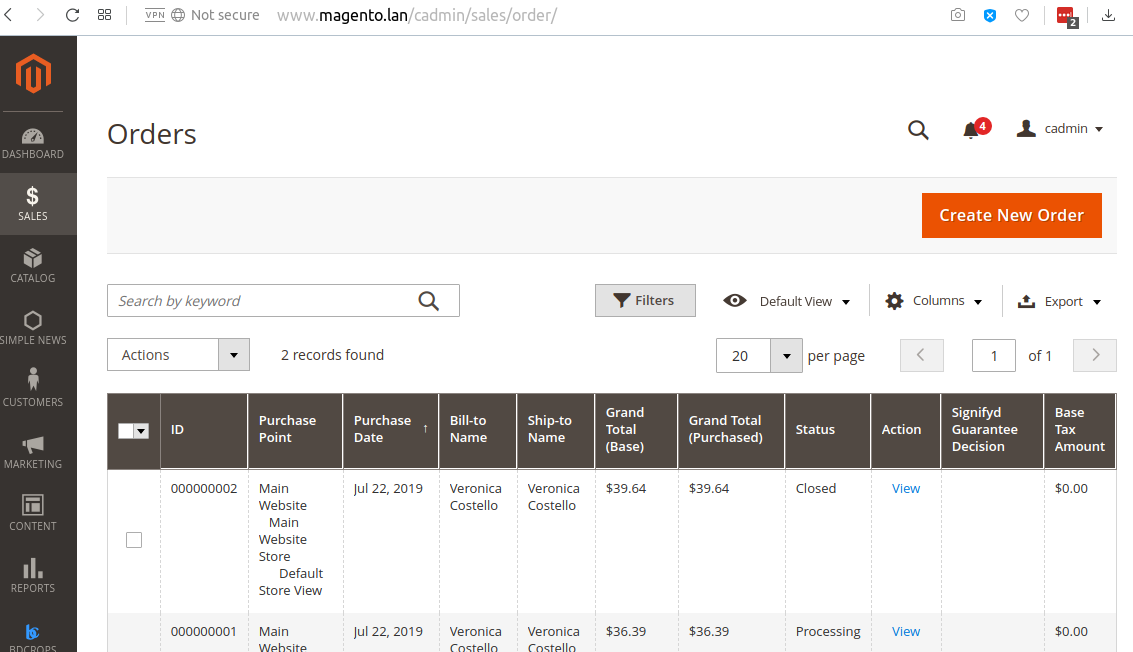This screenshot has height=652, width=1133.
Task: Open the Marketing sidebar menu
Action: point(33,452)
